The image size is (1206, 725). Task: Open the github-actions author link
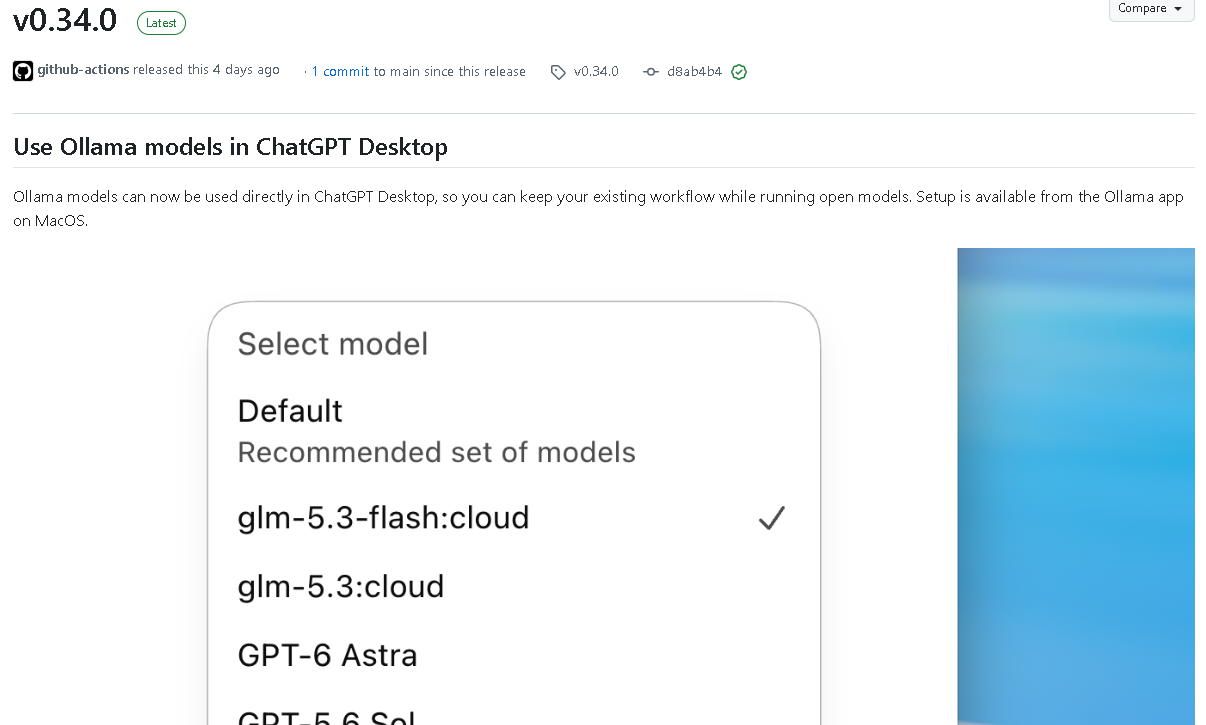(83, 70)
